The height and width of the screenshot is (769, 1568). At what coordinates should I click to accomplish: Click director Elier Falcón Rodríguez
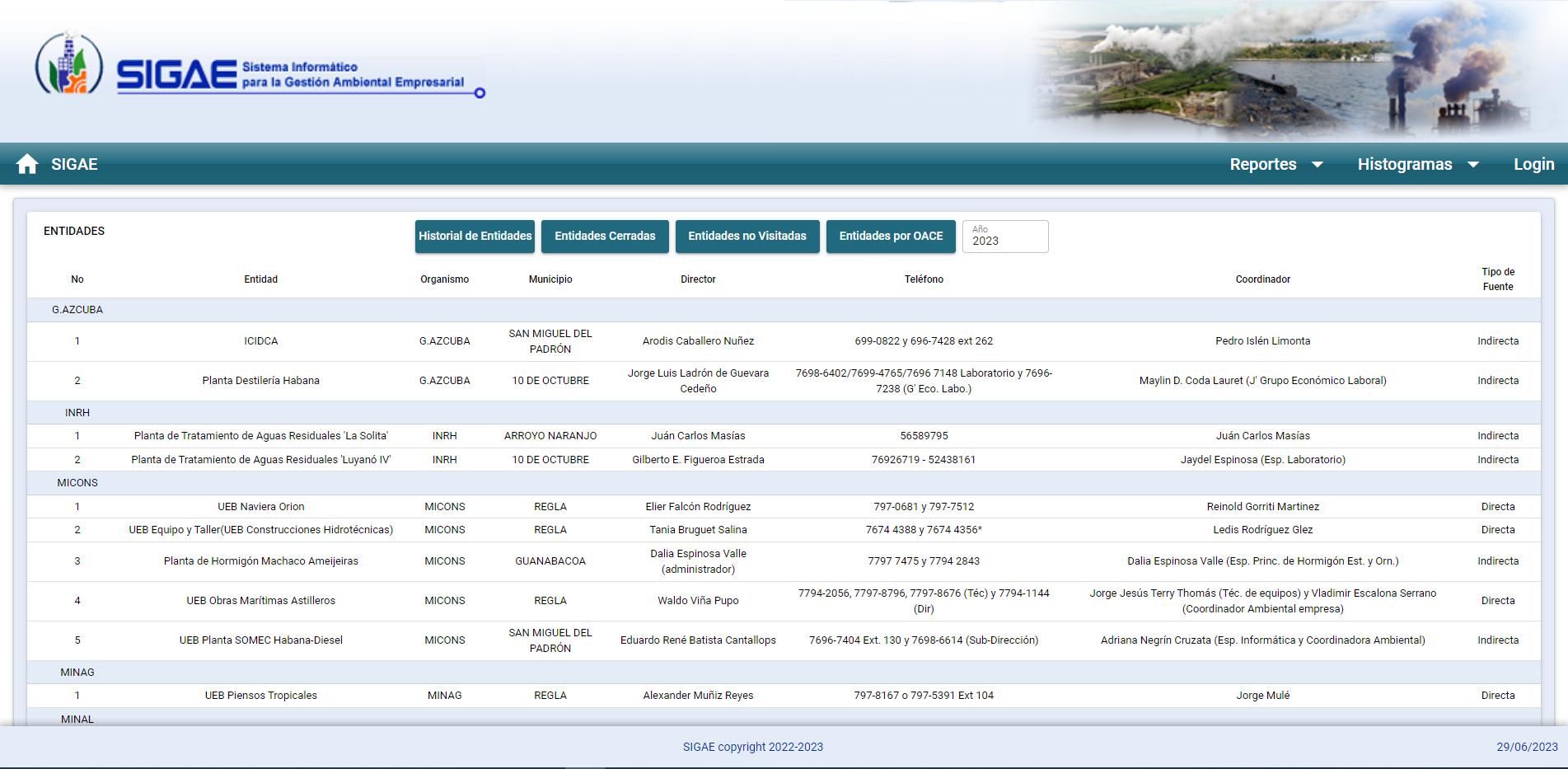pyautogui.click(x=698, y=507)
